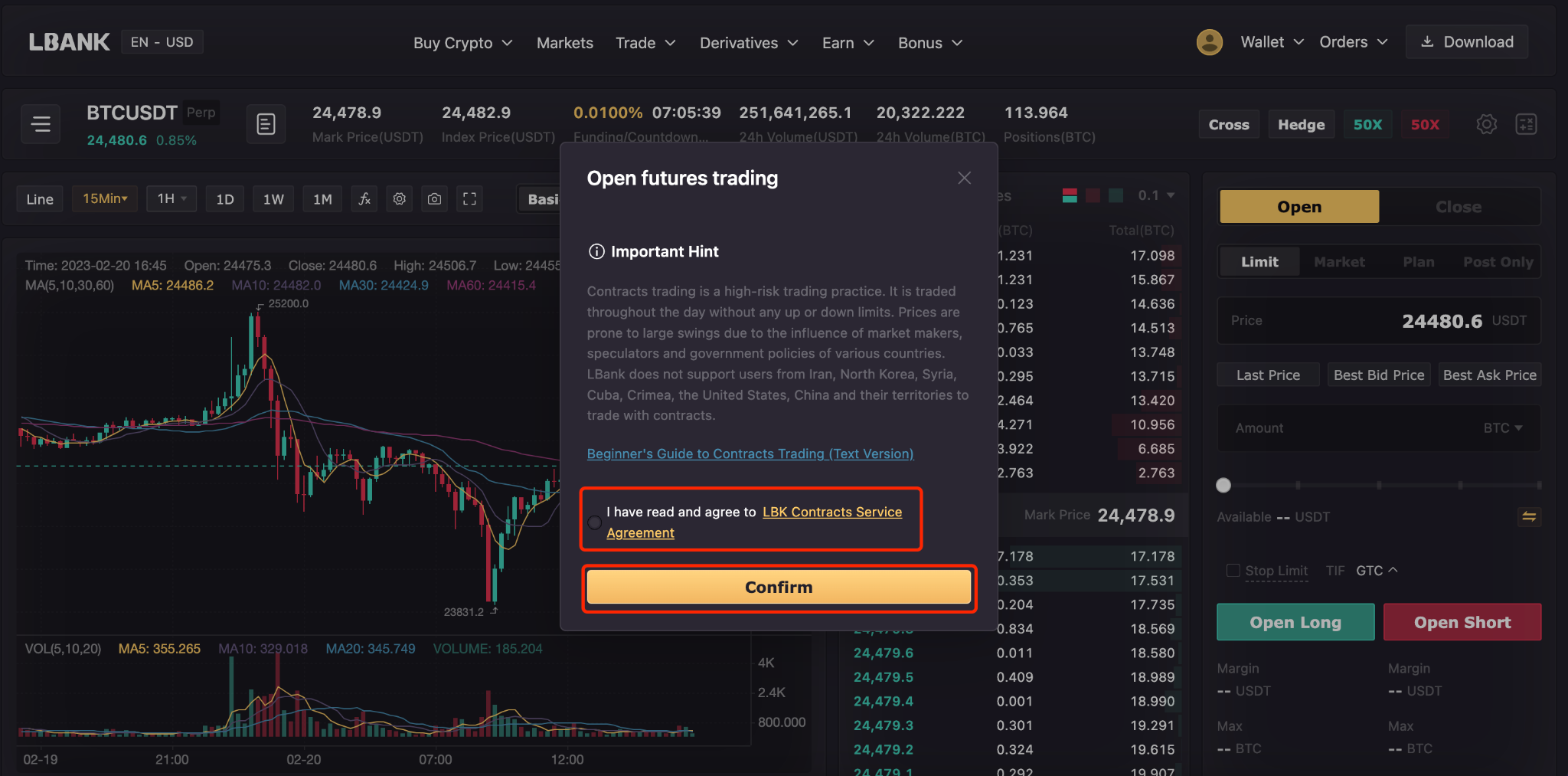Click the Important Hint info icon
This screenshot has width=1568, height=776.
[596, 251]
